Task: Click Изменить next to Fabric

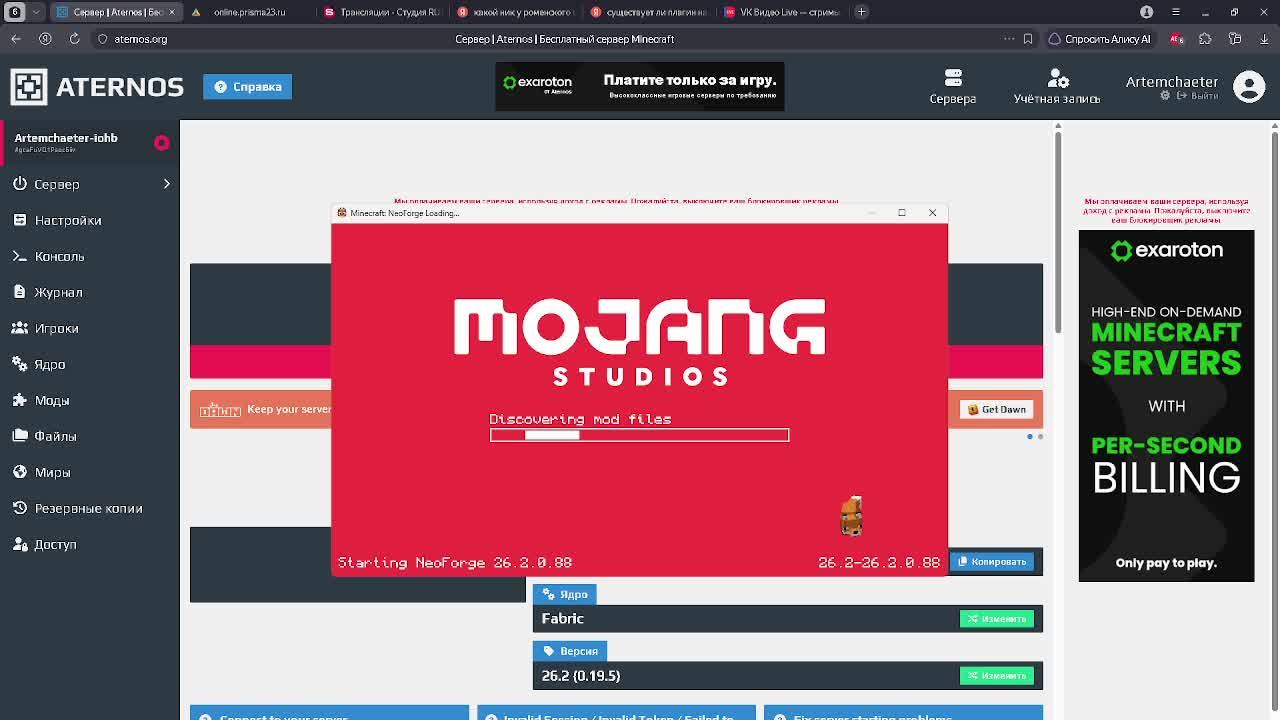Action: (996, 618)
